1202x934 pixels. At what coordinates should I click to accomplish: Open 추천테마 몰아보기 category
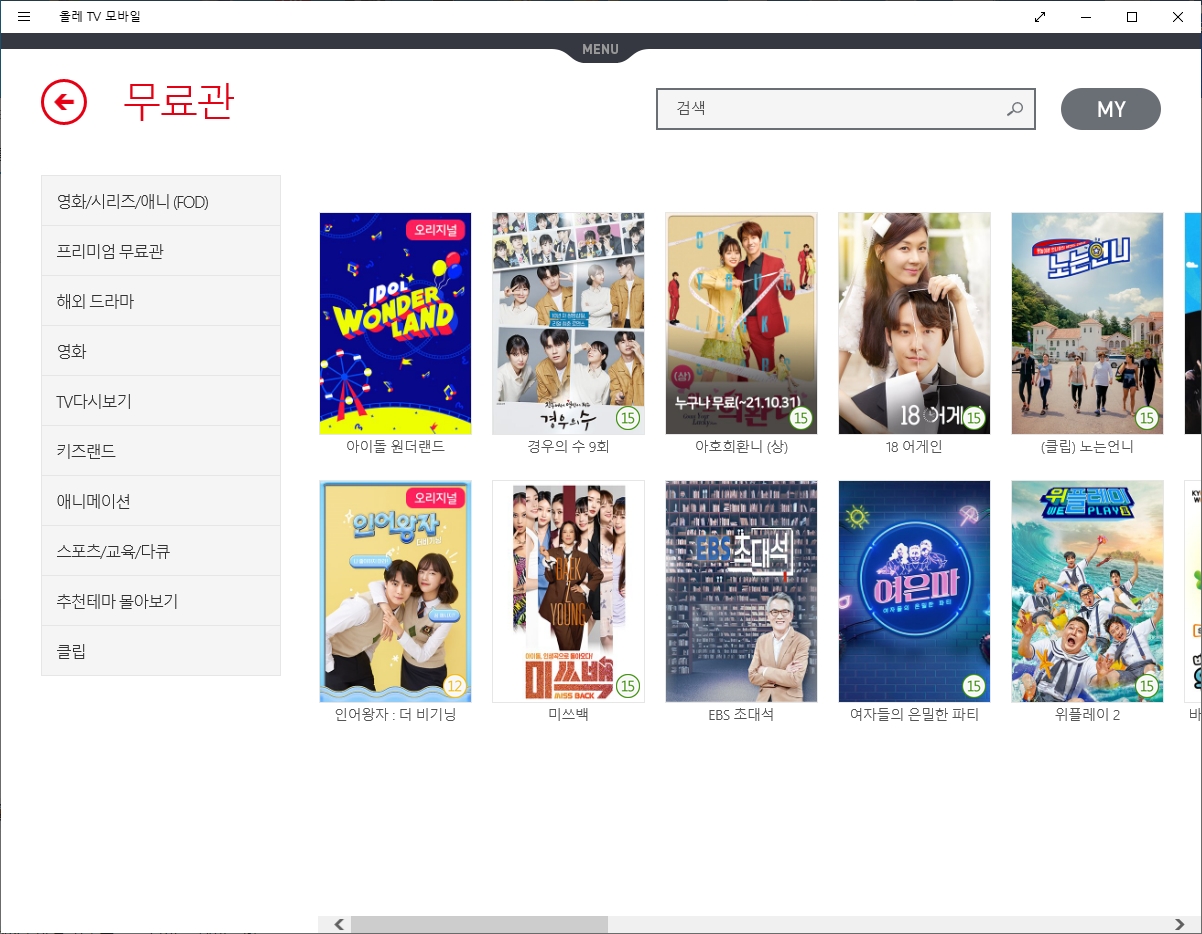coord(161,601)
